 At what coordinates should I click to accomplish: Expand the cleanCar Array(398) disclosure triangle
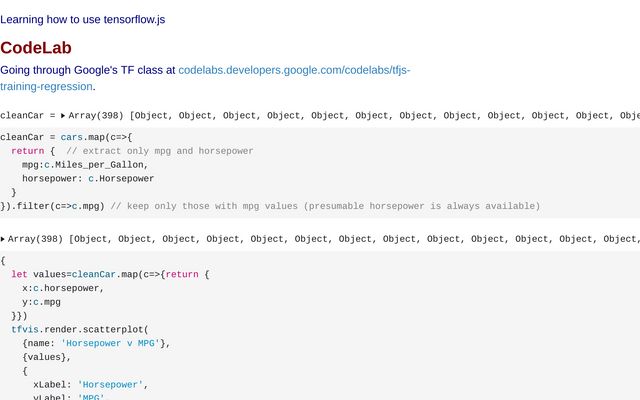pos(64,116)
